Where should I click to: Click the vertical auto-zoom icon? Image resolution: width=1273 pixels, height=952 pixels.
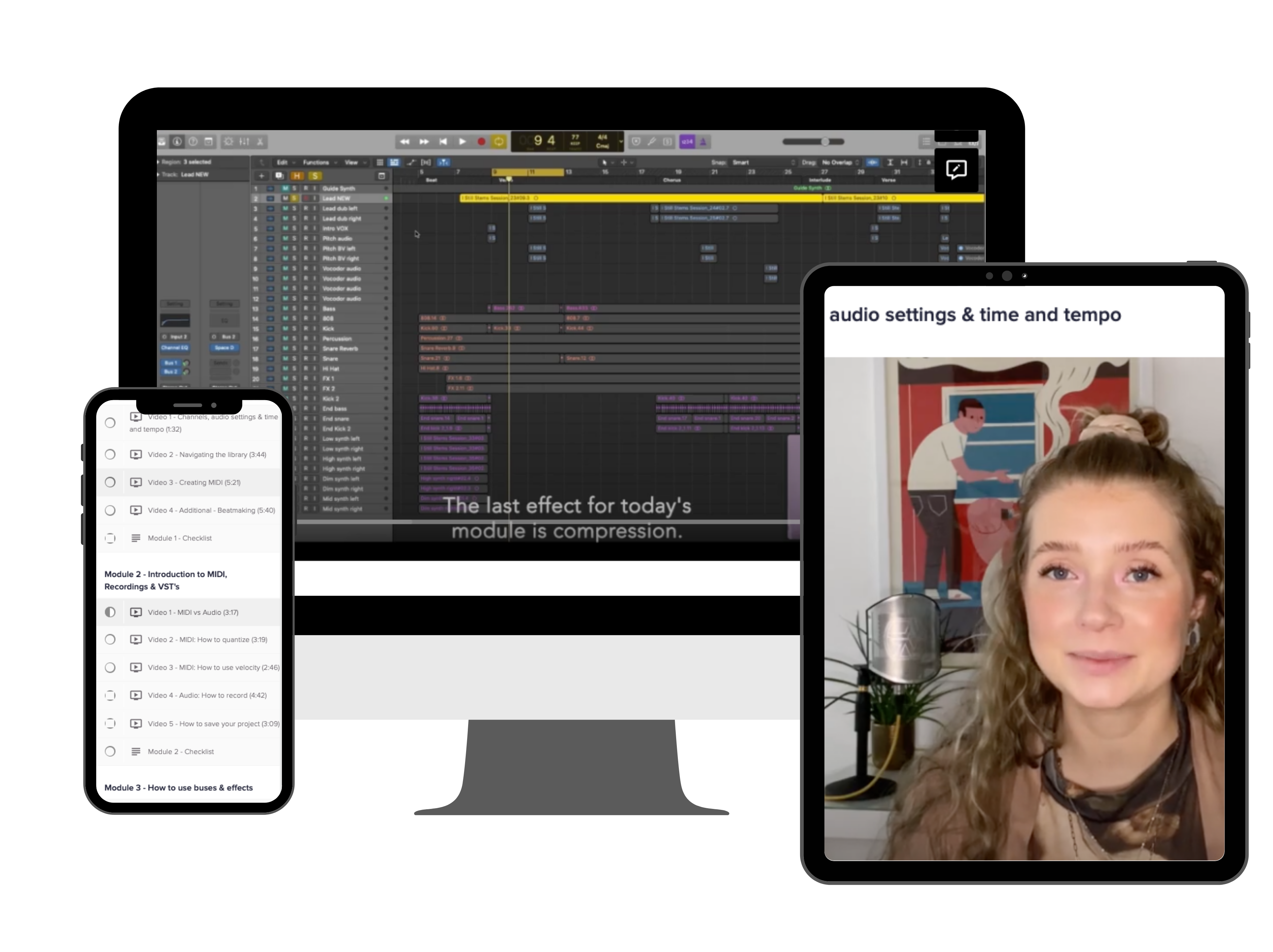point(890,162)
